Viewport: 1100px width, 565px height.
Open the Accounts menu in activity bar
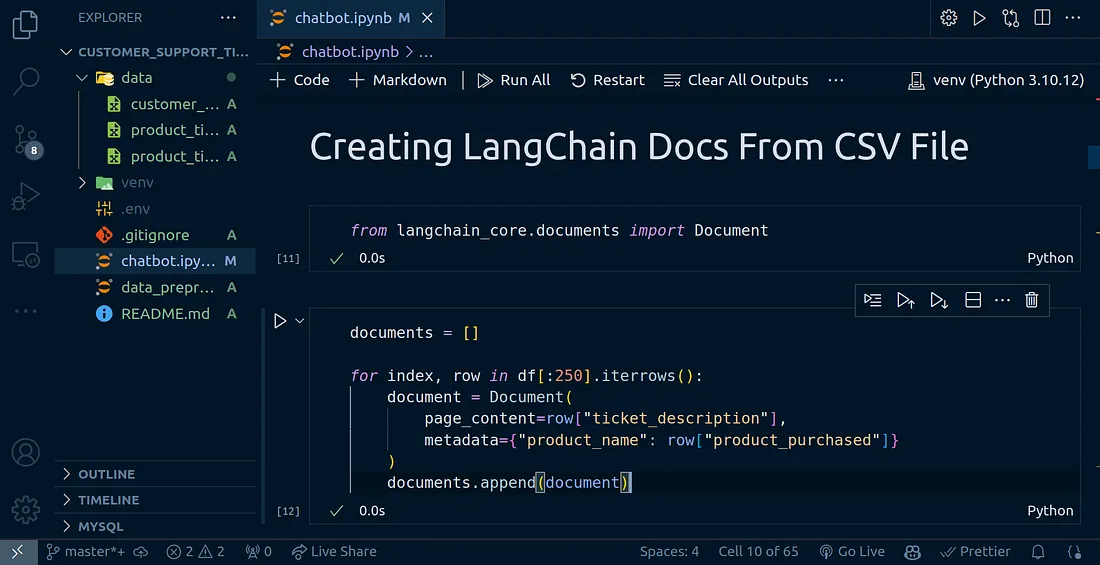(25, 453)
